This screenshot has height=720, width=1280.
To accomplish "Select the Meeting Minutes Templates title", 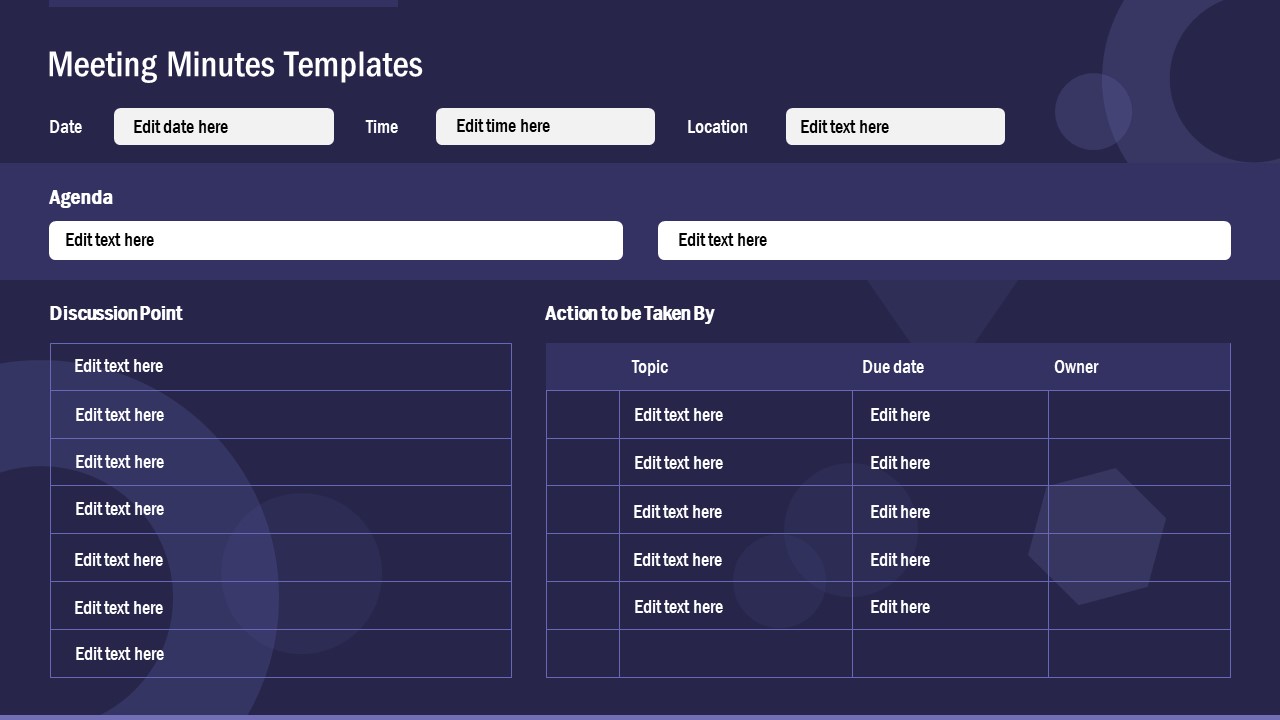I will (235, 64).
